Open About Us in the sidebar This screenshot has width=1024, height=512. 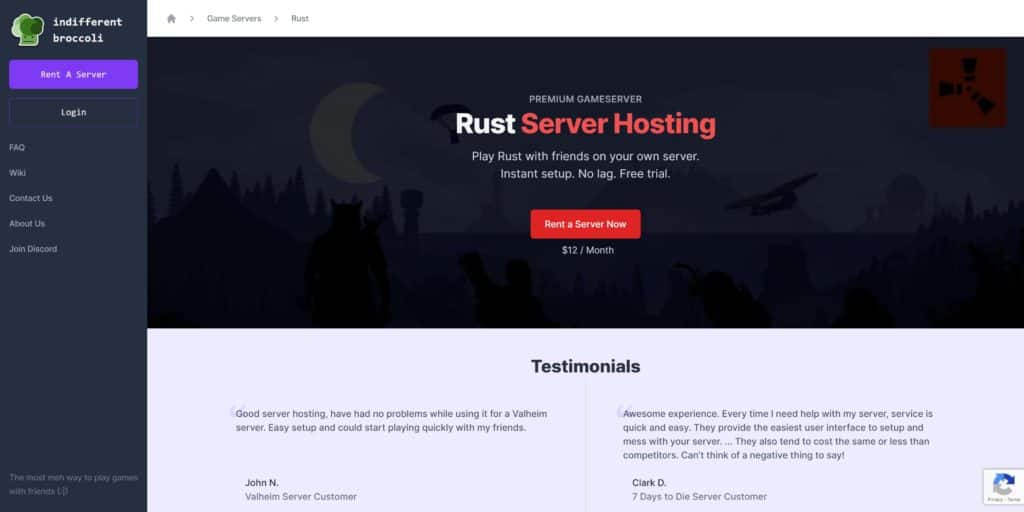27,223
